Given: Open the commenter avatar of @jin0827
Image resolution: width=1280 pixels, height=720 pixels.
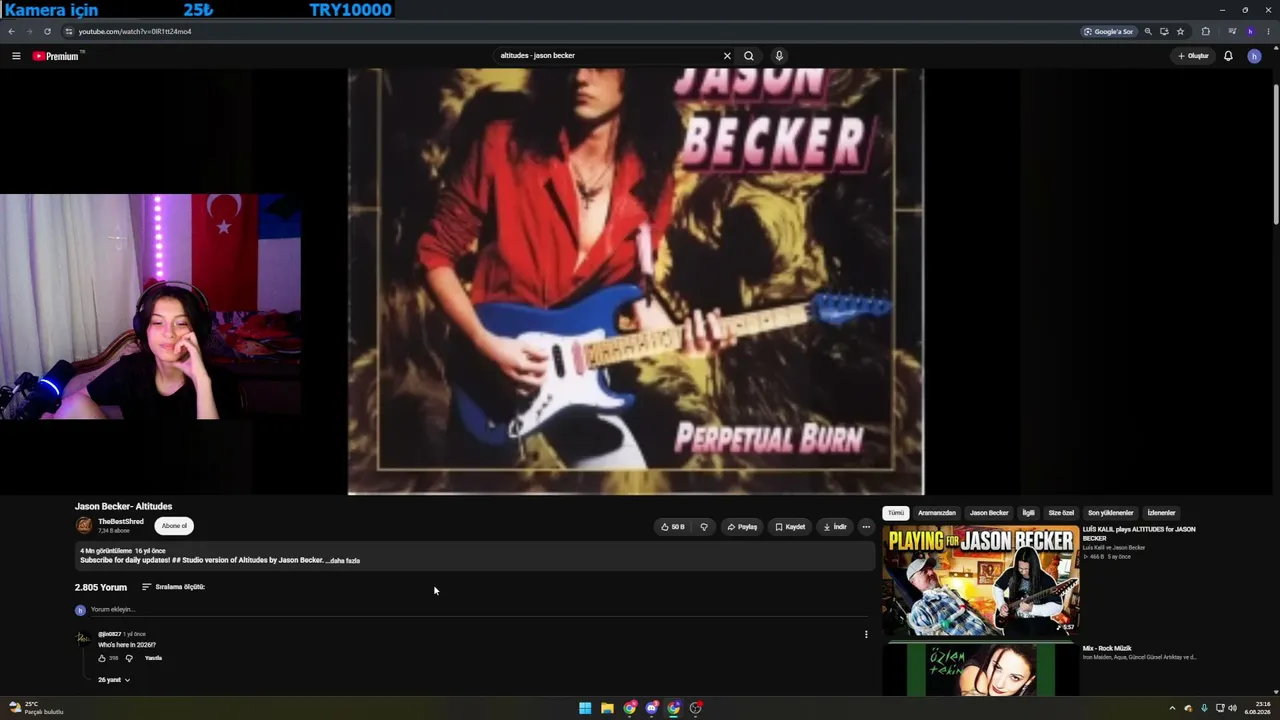Looking at the screenshot, I should pyautogui.click(x=83, y=639).
